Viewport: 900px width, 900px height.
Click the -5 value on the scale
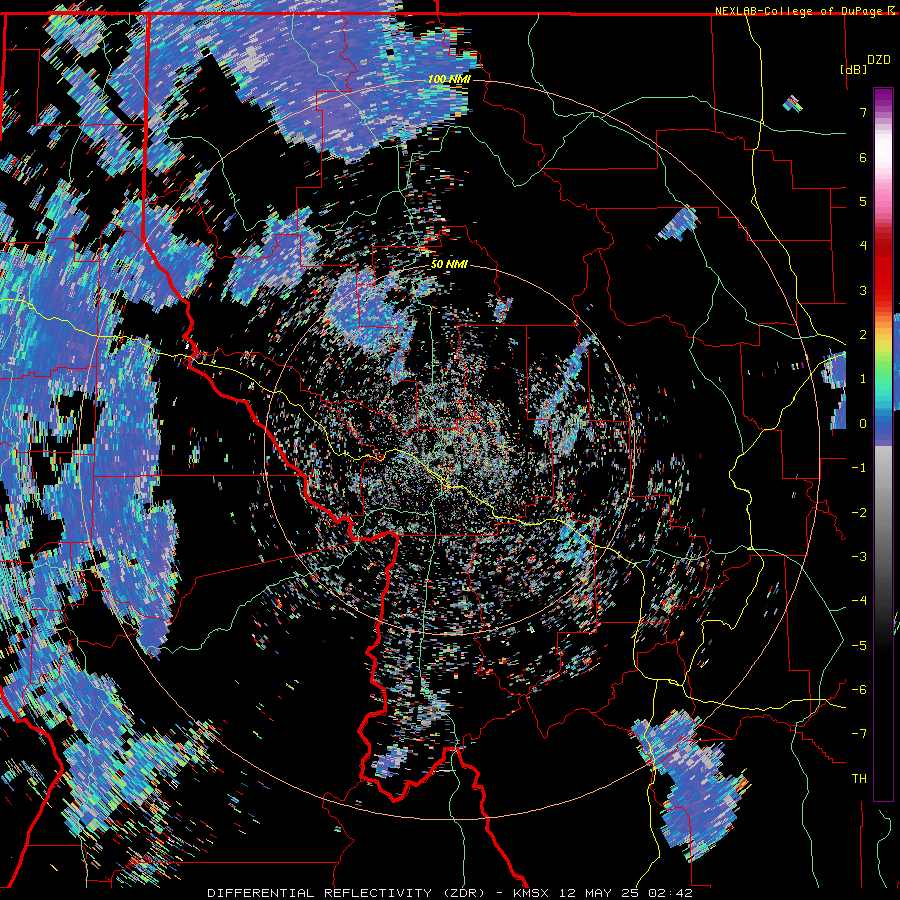859,646
